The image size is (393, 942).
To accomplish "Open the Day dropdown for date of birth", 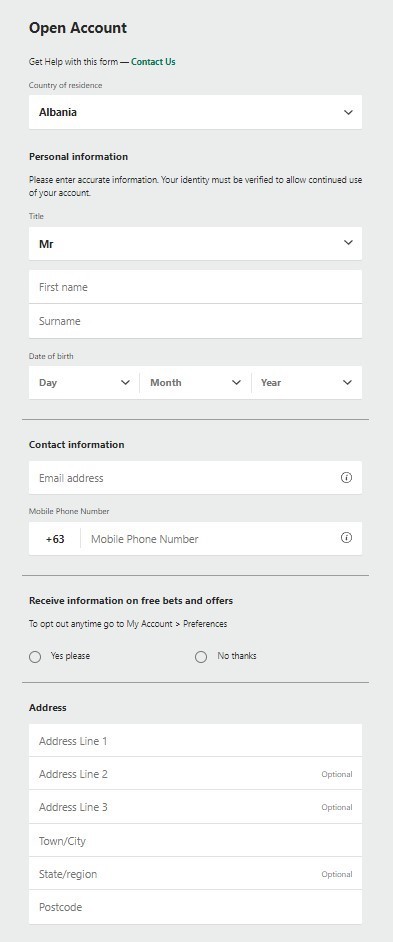I will coord(84,383).
